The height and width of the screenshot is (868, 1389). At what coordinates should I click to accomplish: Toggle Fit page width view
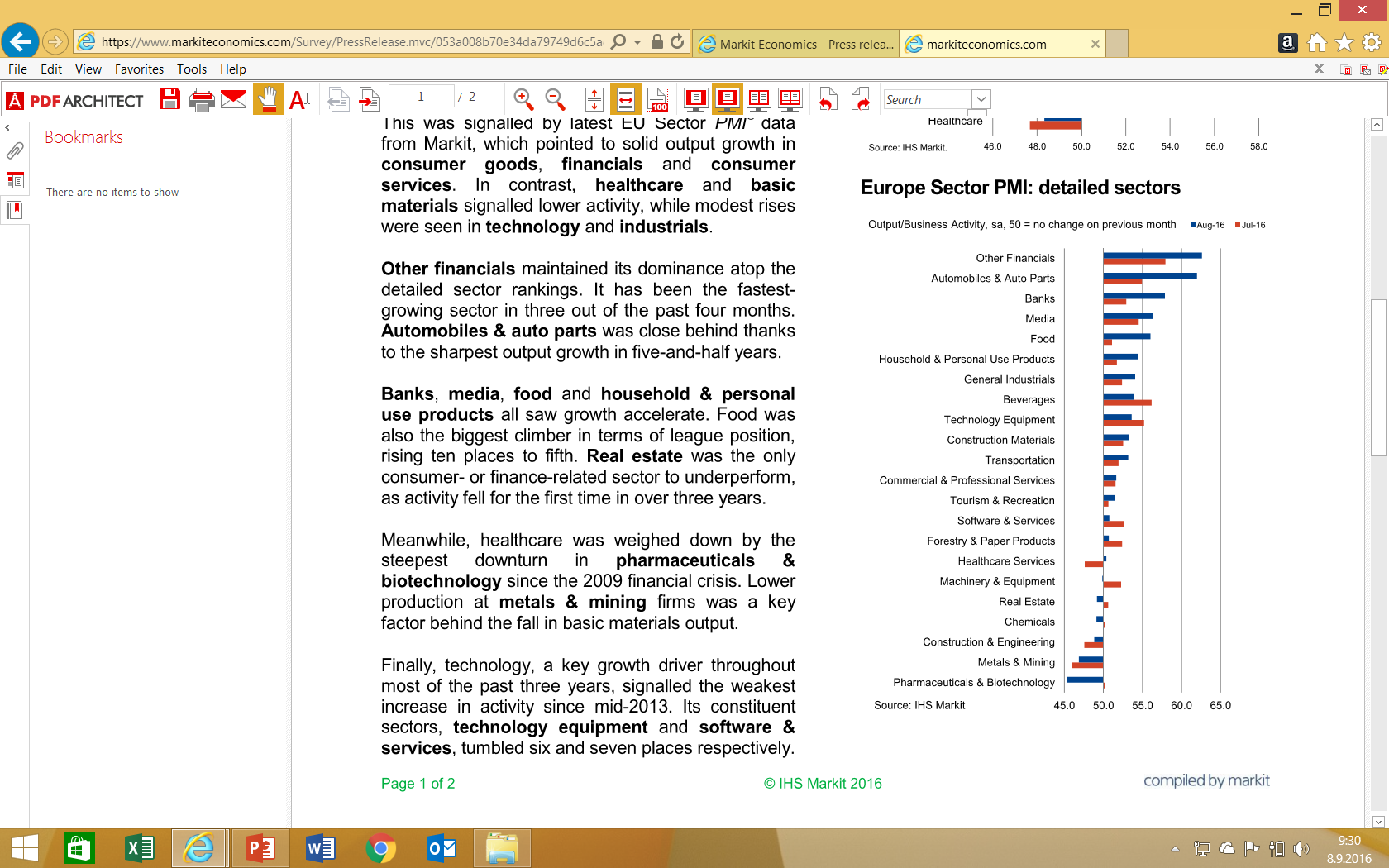pyautogui.click(x=626, y=99)
